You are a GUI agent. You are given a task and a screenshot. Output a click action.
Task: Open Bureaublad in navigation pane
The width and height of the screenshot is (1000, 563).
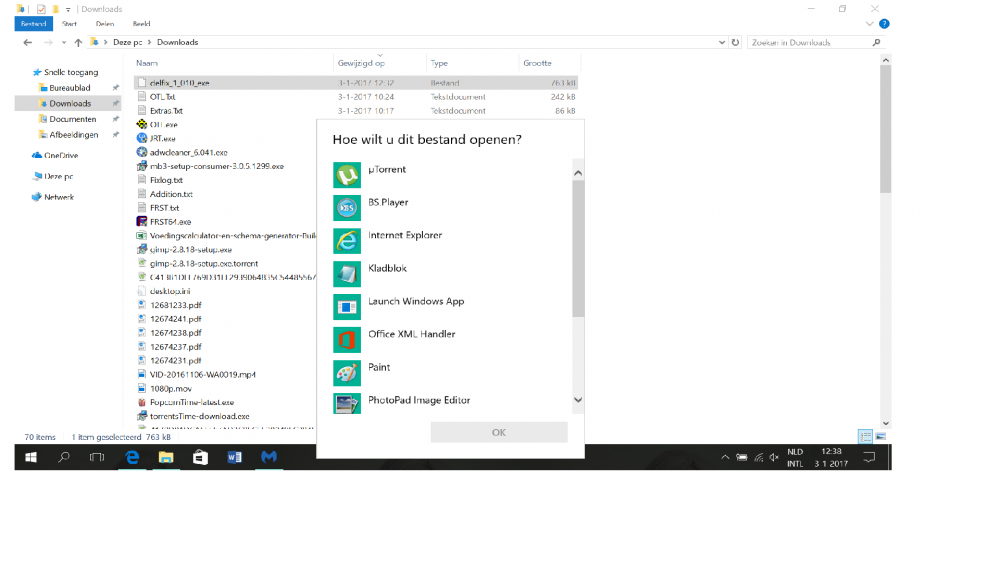70,88
